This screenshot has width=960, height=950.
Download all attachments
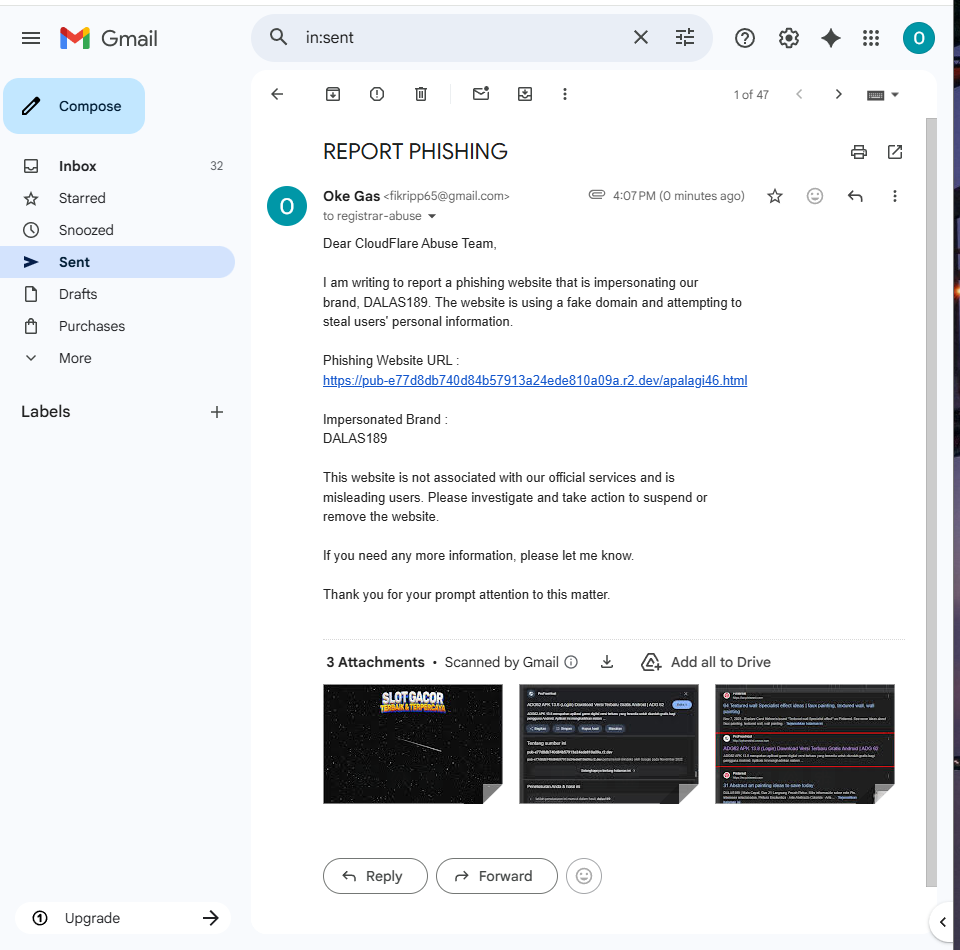pyautogui.click(x=607, y=662)
